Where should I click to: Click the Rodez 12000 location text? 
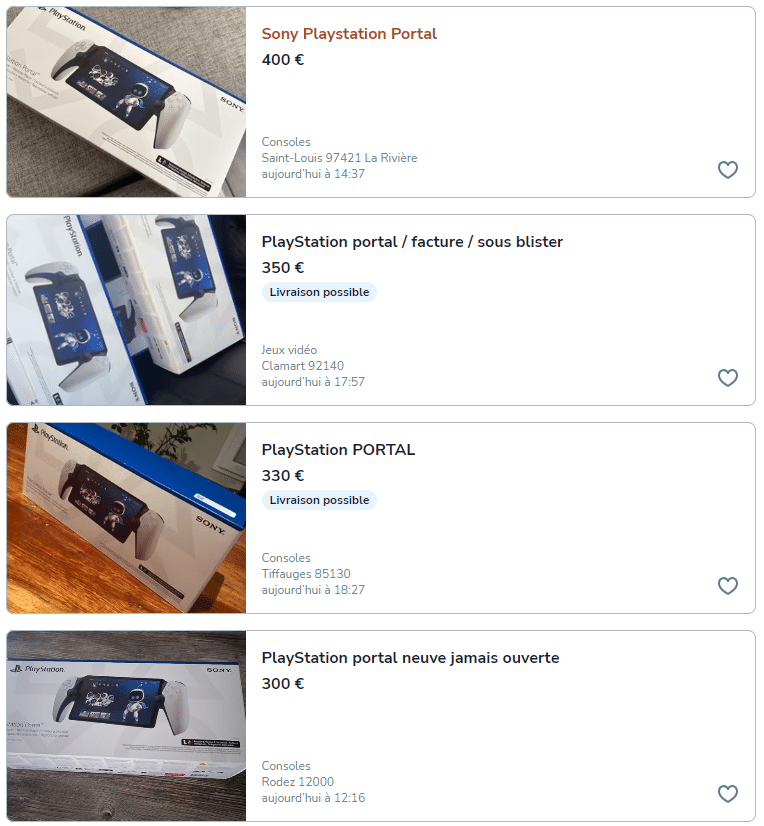298,782
